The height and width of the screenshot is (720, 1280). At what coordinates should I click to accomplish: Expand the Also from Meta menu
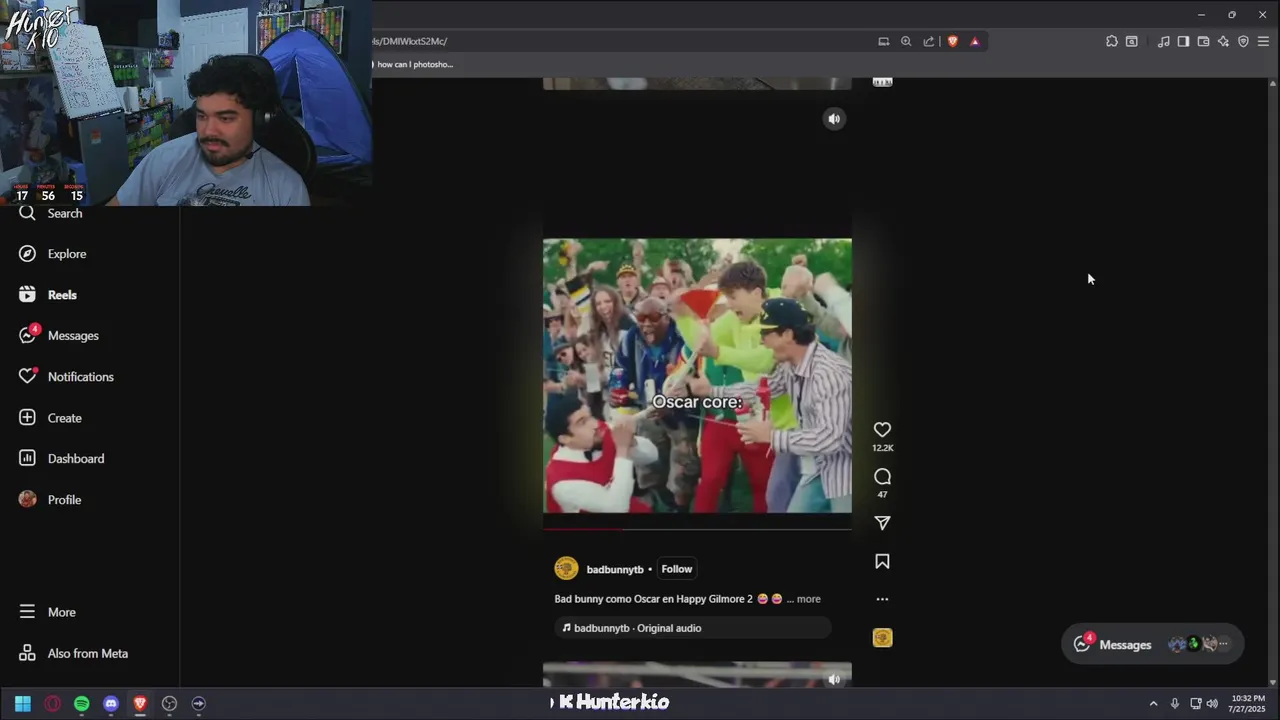[x=73, y=654]
